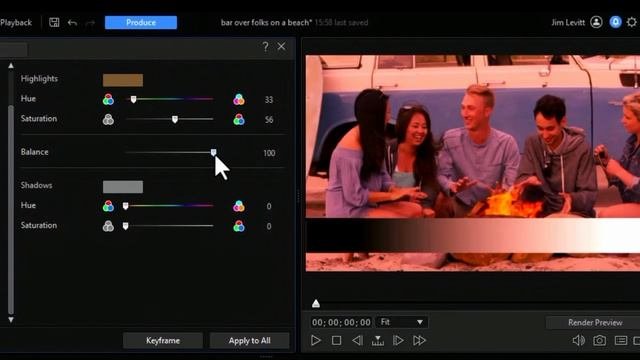
Task: Click the Apply to All button
Action: 249,340
